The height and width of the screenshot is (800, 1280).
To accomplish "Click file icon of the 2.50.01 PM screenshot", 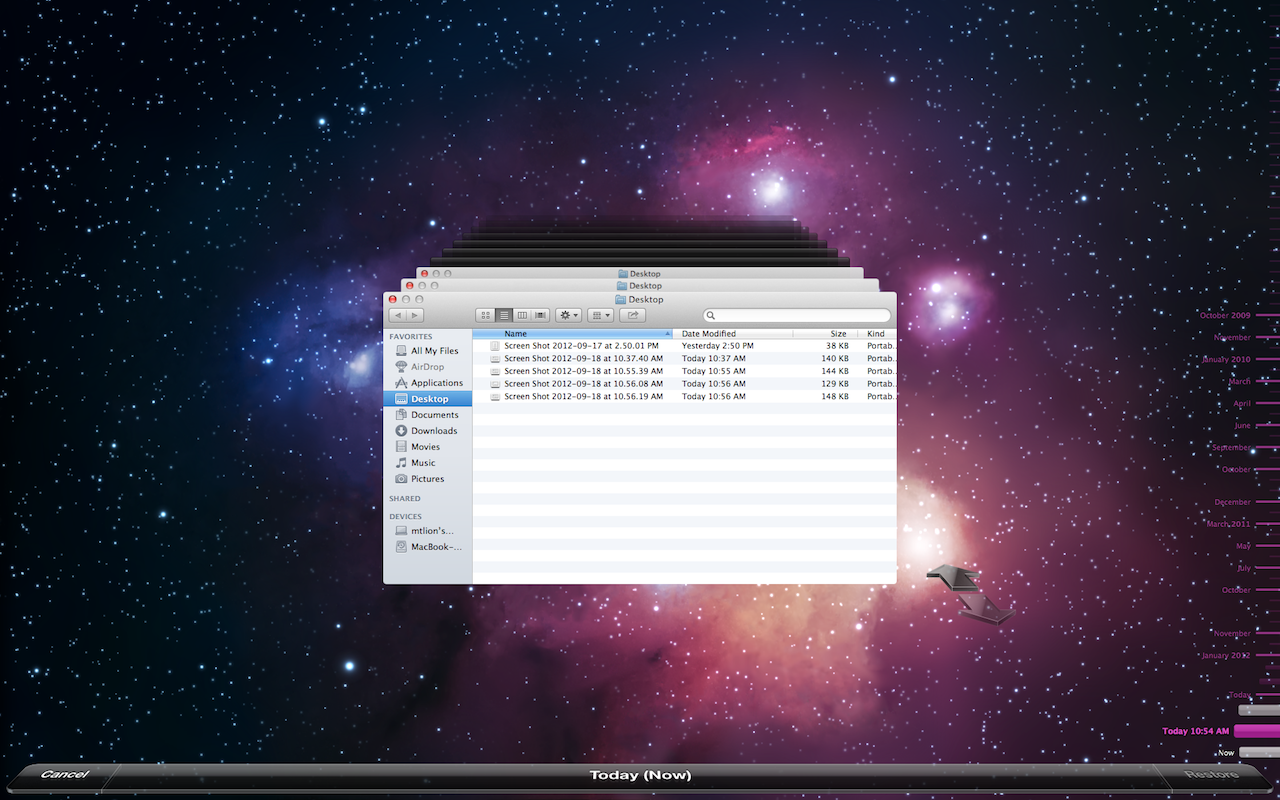I will (494, 346).
